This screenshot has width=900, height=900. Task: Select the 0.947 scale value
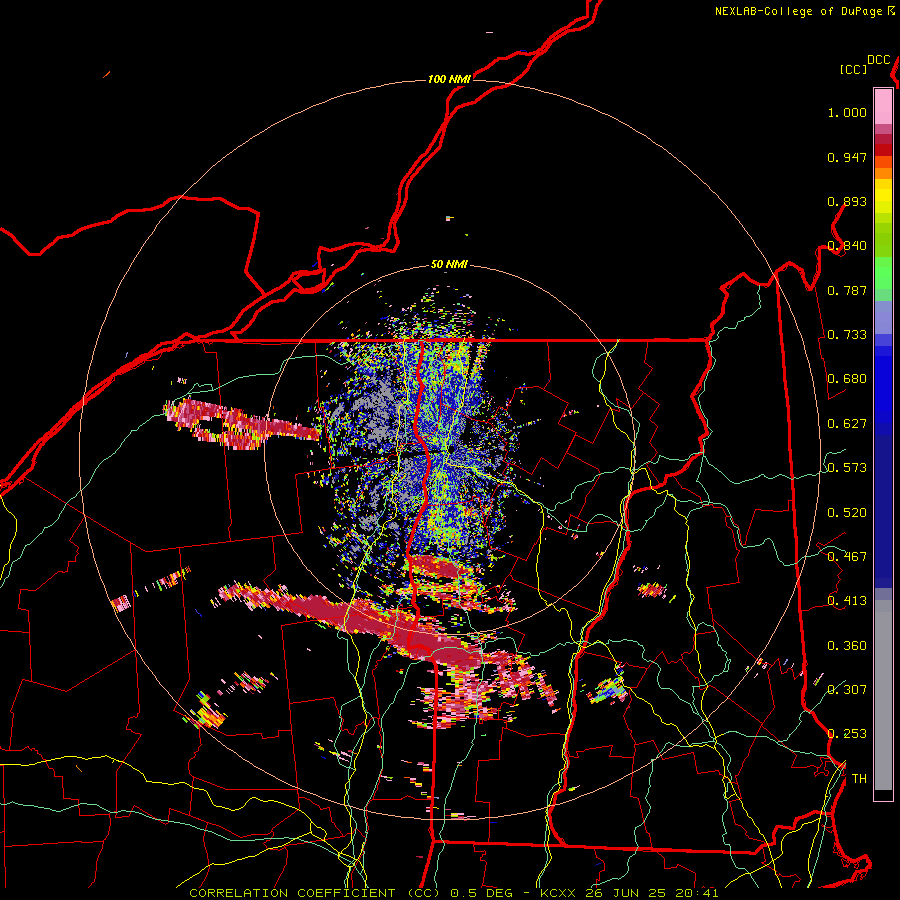[847, 157]
